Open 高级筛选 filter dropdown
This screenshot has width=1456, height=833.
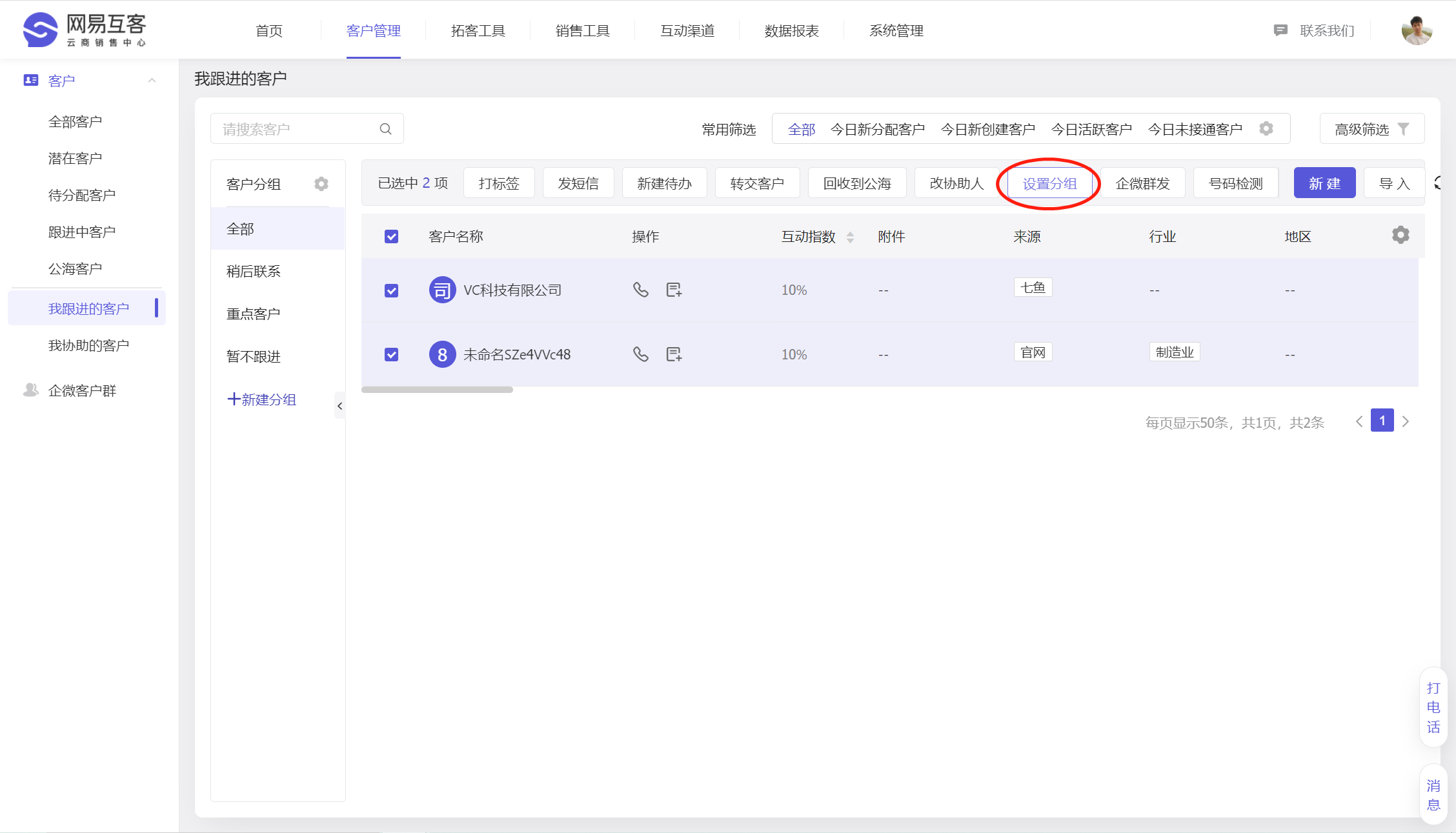point(1371,129)
